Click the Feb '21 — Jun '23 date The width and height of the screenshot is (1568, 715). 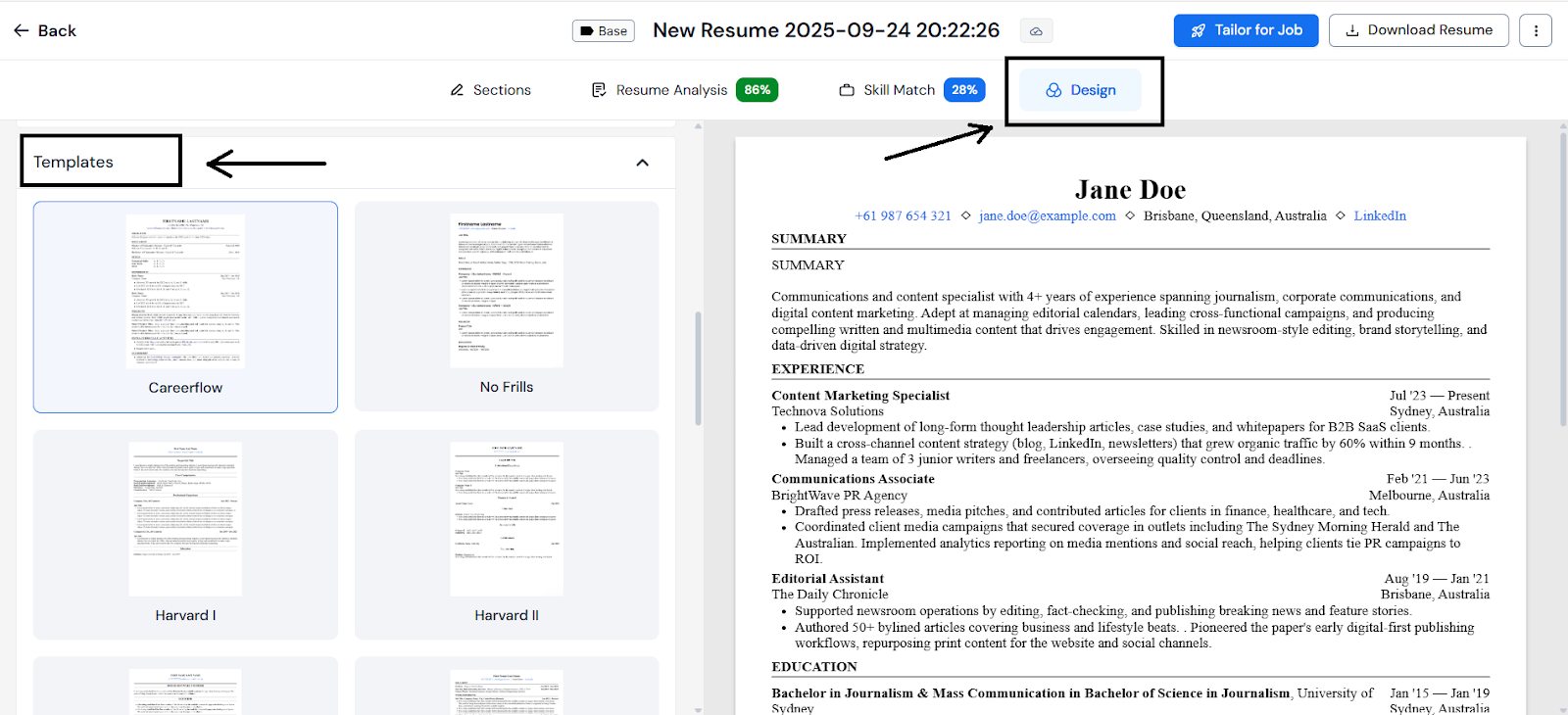(1438, 479)
